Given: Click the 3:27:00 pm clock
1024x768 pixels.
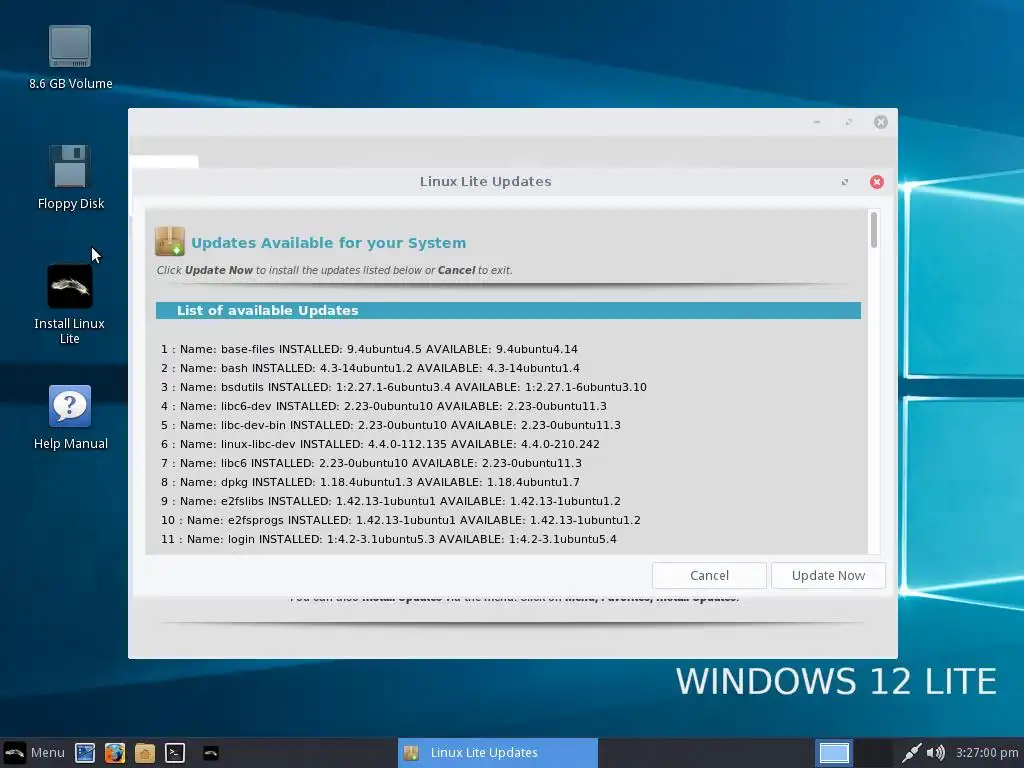Looking at the screenshot, I should (x=987, y=752).
